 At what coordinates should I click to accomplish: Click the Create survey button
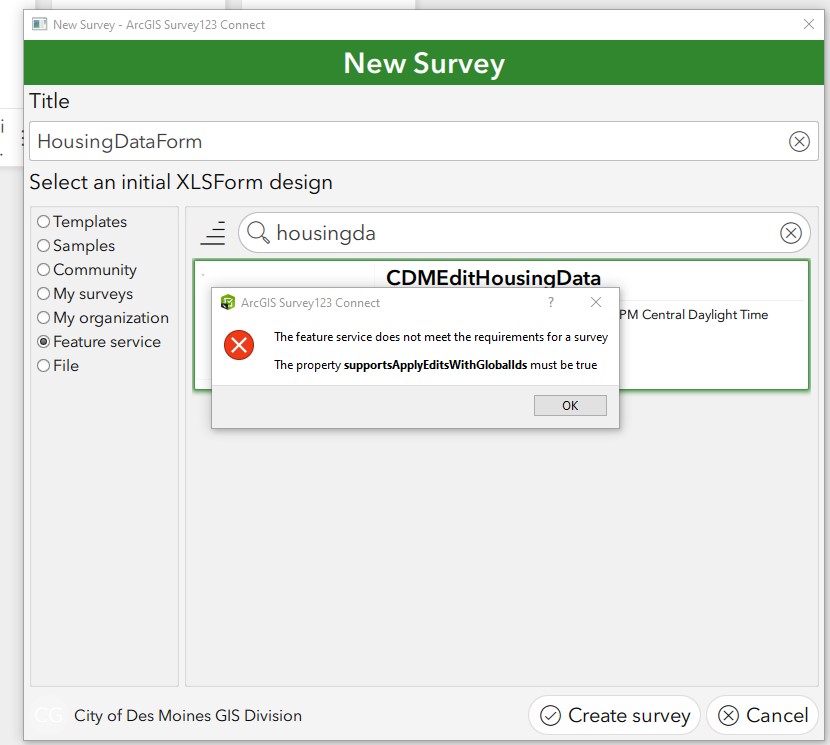[x=614, y=715]
